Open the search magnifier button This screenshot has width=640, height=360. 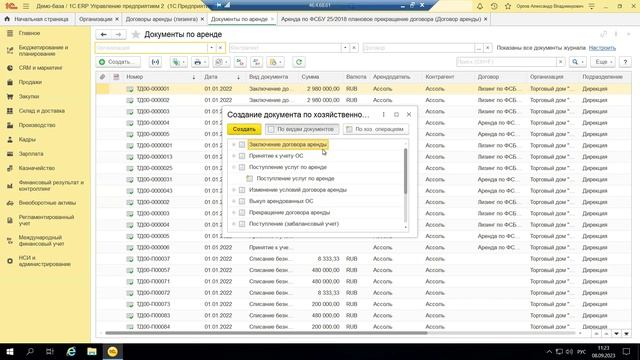point(578,62)
